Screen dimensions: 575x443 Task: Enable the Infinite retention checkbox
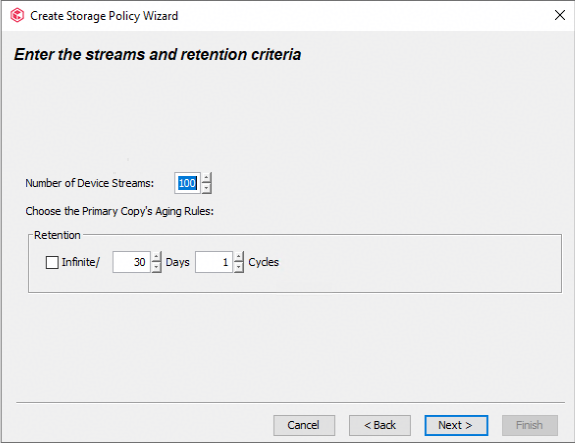pyautogui.click(x=52, y=263)
